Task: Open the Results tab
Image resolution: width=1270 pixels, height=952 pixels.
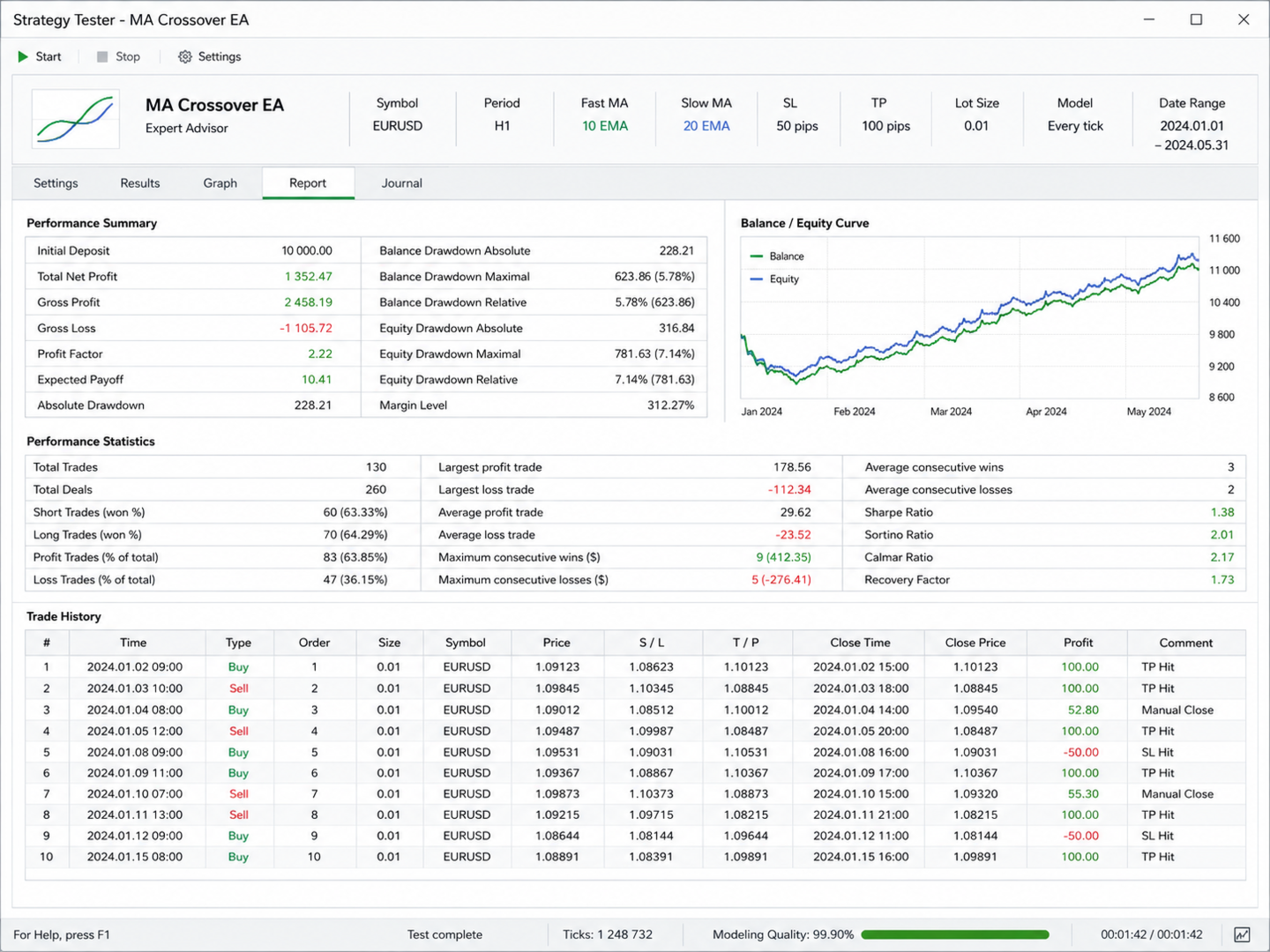Action: [140, 183]
